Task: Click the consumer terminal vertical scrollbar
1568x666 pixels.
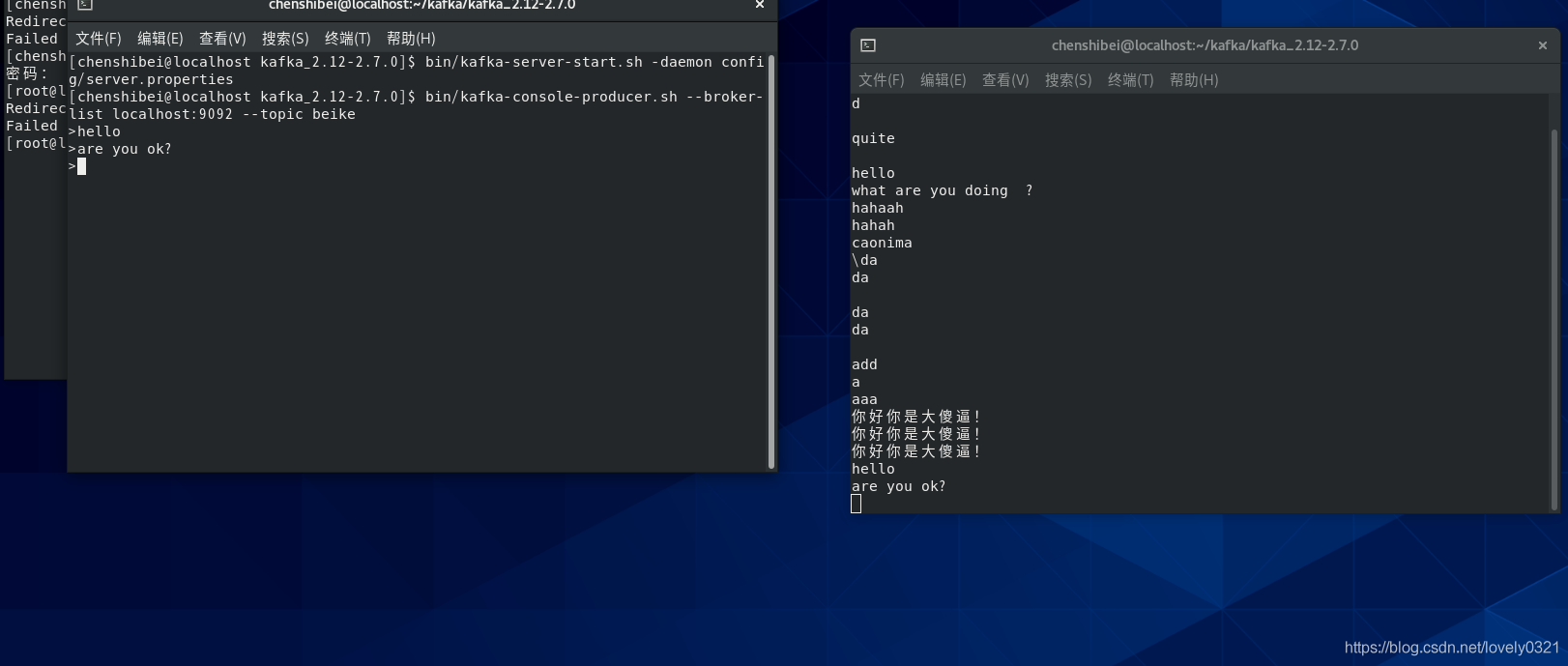Action: 1554,319
